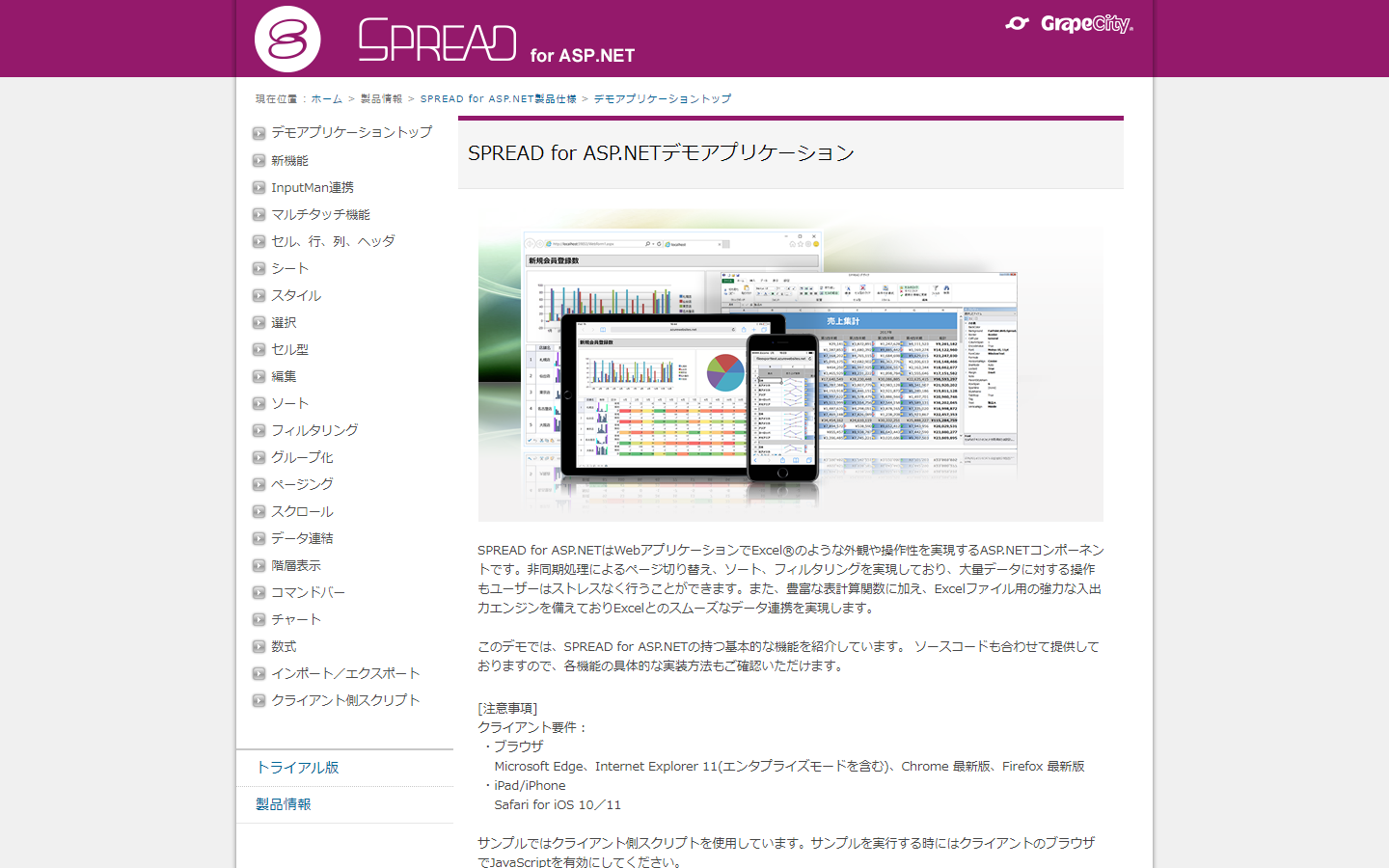This screenshot has height=868, width=1389.
Task: Open デモアプリケーショントップ sidebar menu item
Action: pos(351,132)
